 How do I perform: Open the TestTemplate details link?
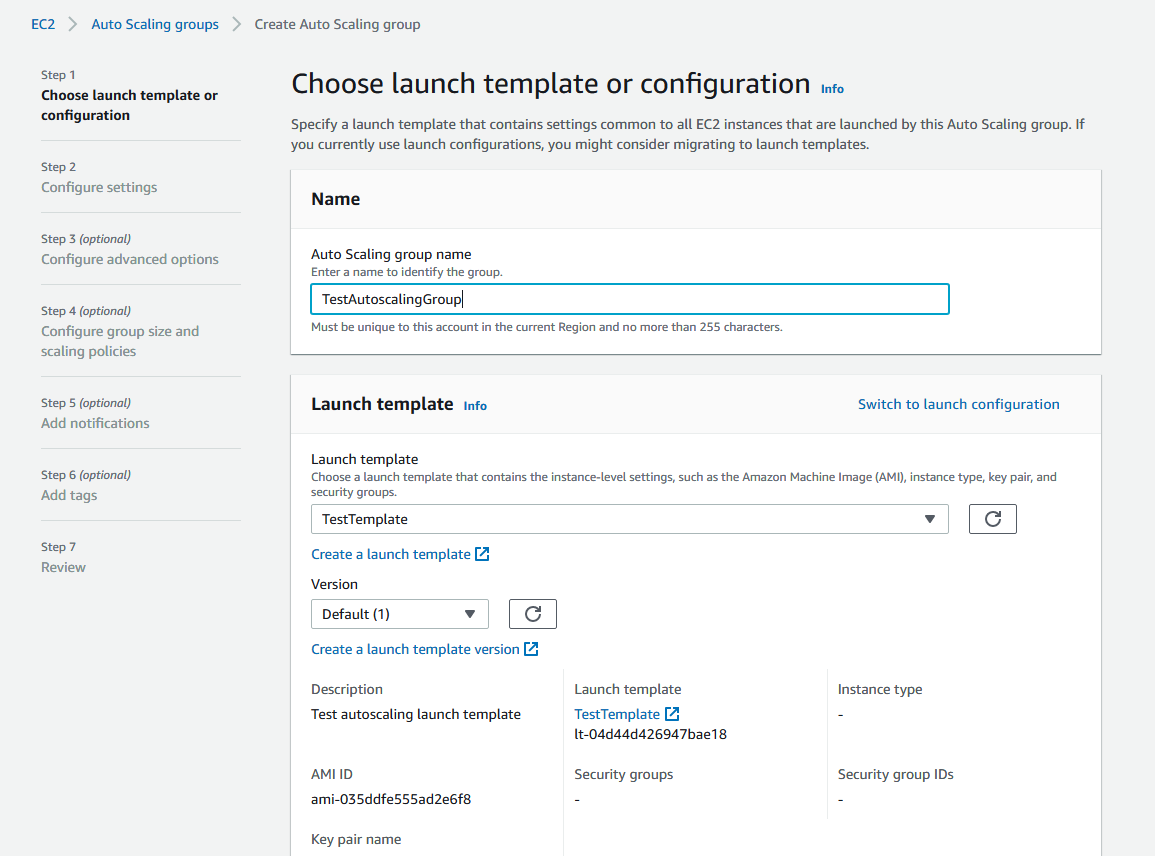[617, 714]
